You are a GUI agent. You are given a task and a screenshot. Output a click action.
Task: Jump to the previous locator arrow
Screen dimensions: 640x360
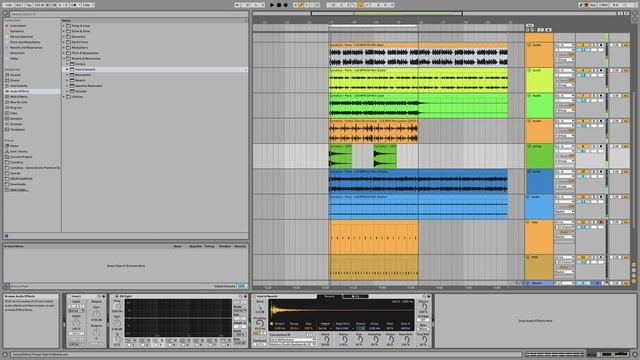point(527,30)
